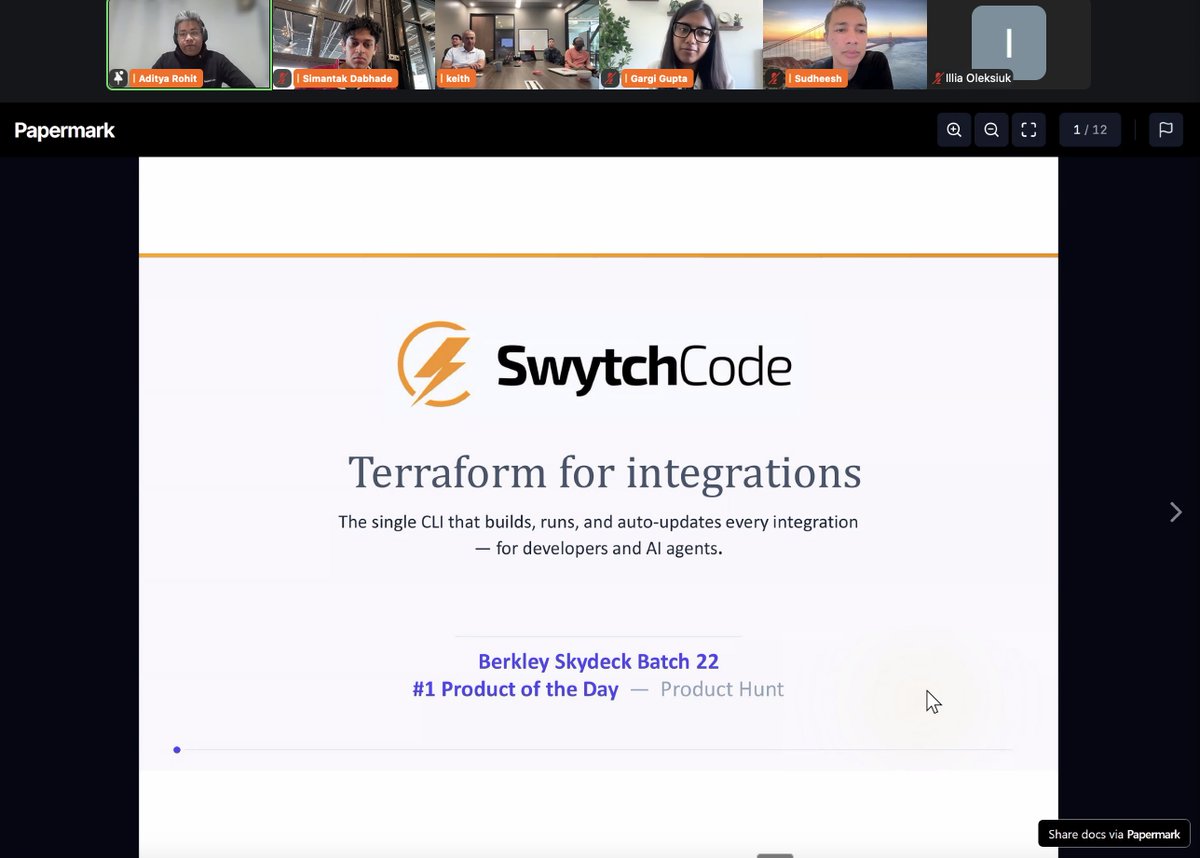The height and width of the screenshot is (858, 1200).
Task: Open the Papermark logo link
Action: pyautogui.click(x=65, y=130)
